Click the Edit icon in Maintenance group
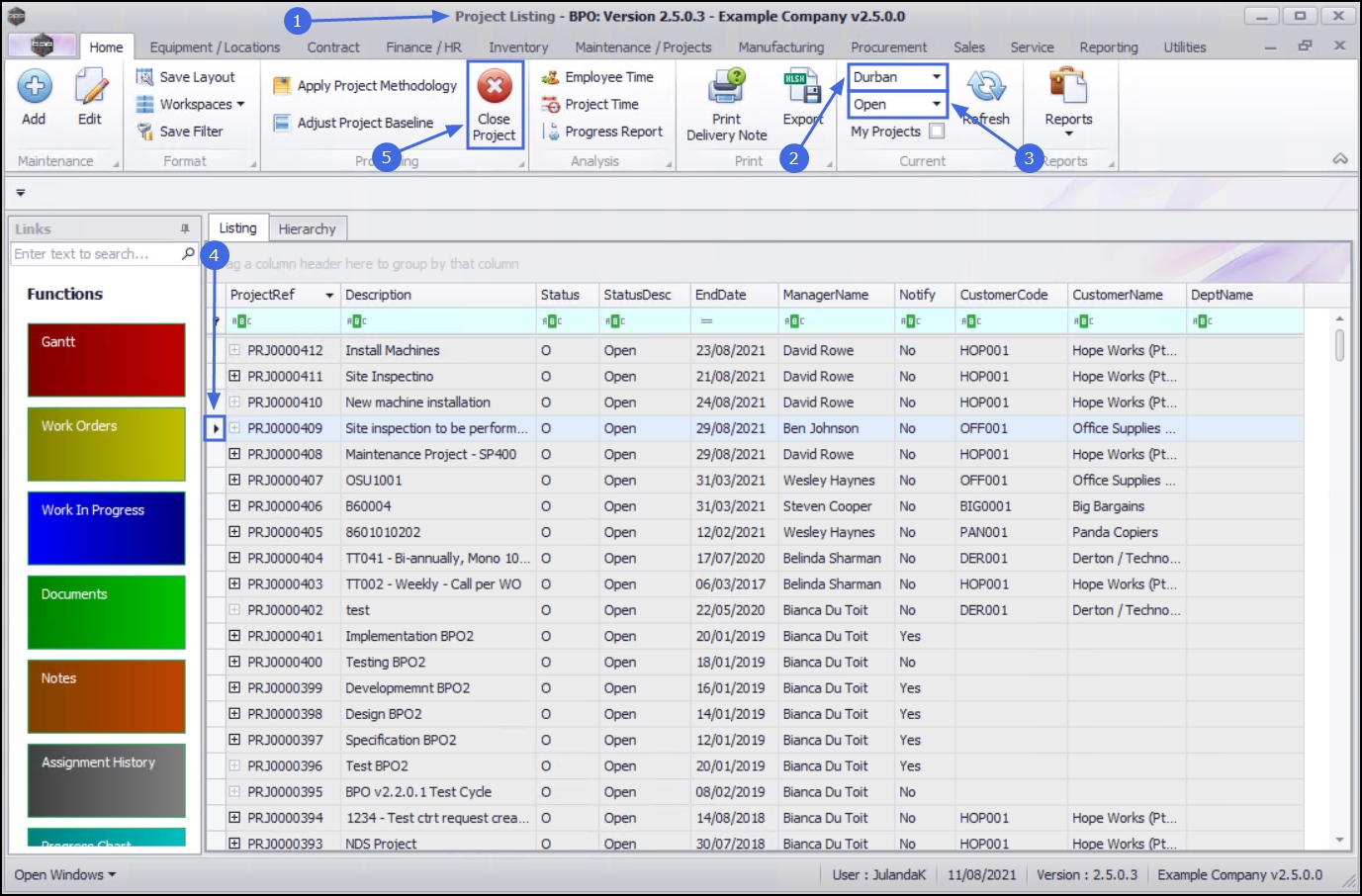This screenshot has height=896, width=1362. tap(90, 88)
